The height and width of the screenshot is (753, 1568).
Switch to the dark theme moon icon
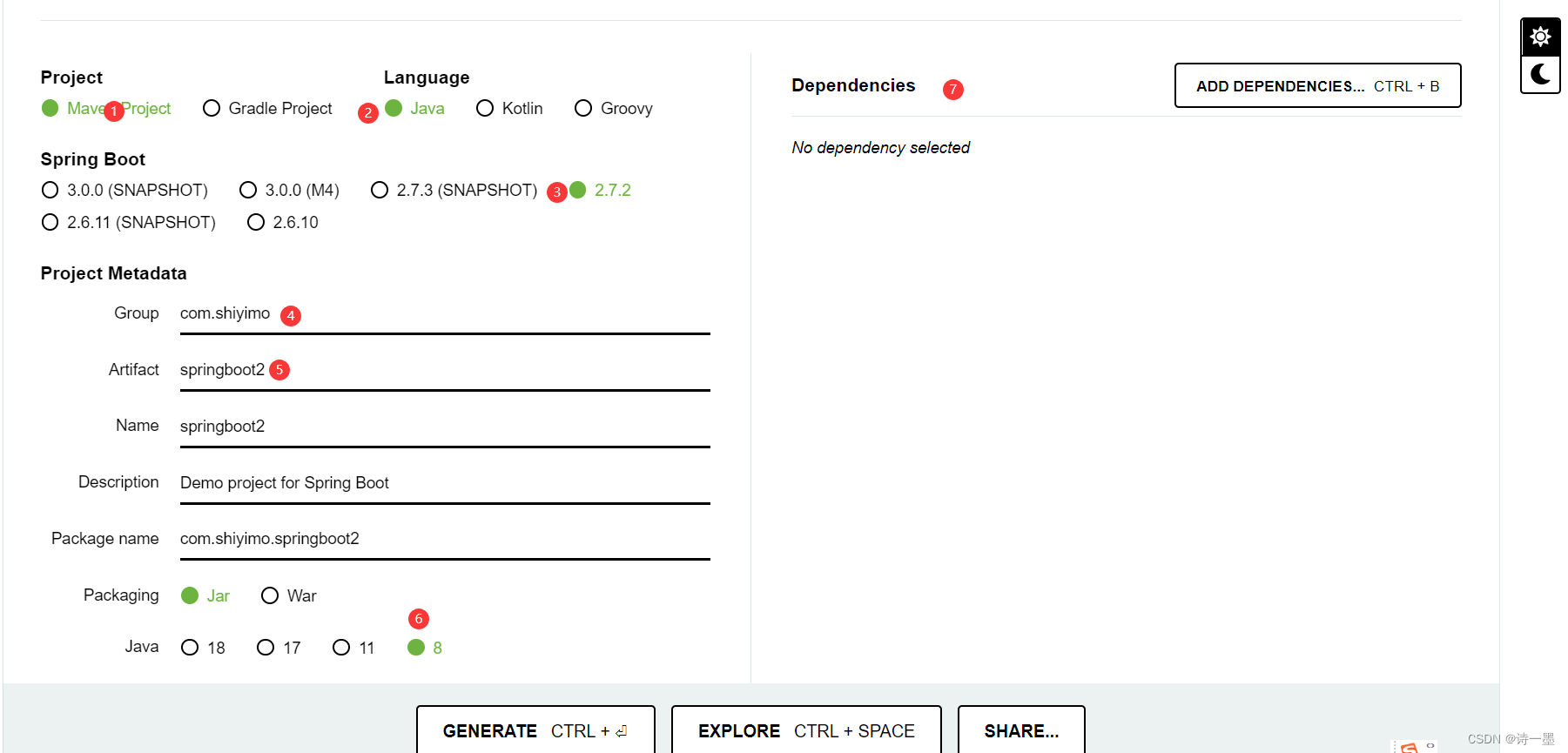click(1540, 75)
